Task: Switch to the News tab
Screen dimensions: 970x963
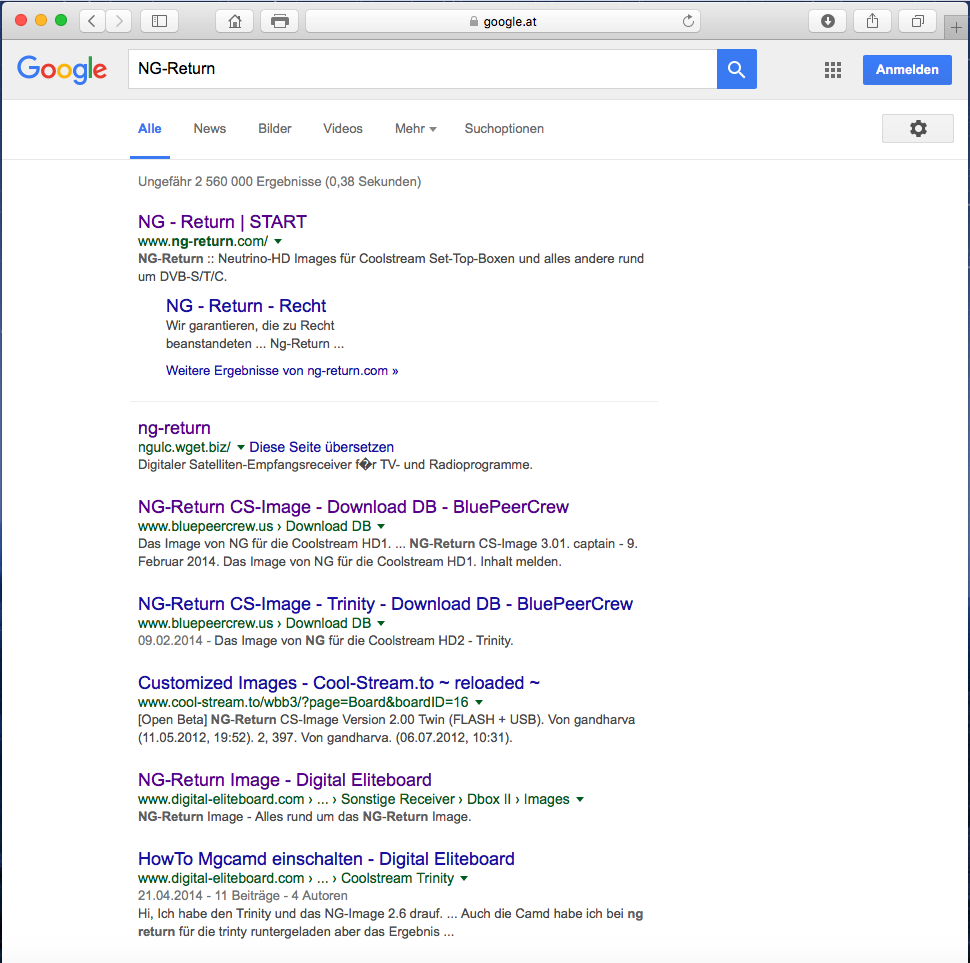Action: pos(210,129)
